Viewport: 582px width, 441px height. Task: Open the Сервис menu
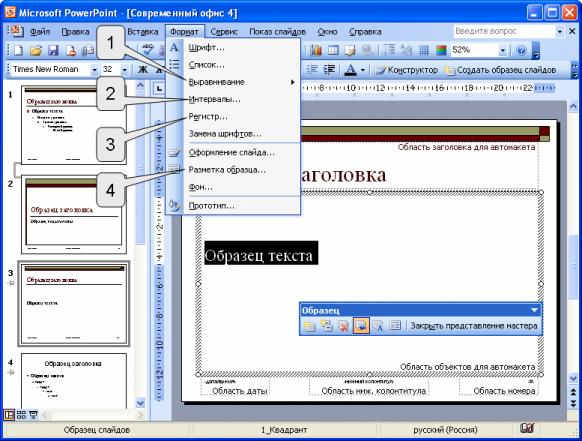[224, 32]
